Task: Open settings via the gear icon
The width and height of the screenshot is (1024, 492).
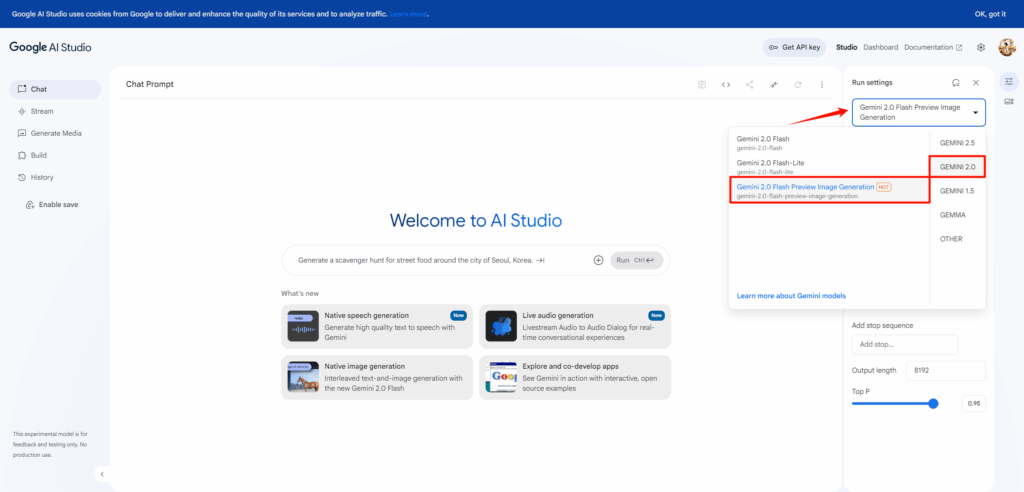Action: click(x=980, y=47)
